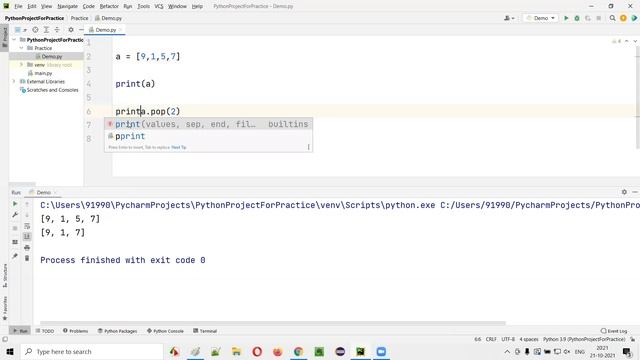Switch to the Demo.py editor tab

105,30
